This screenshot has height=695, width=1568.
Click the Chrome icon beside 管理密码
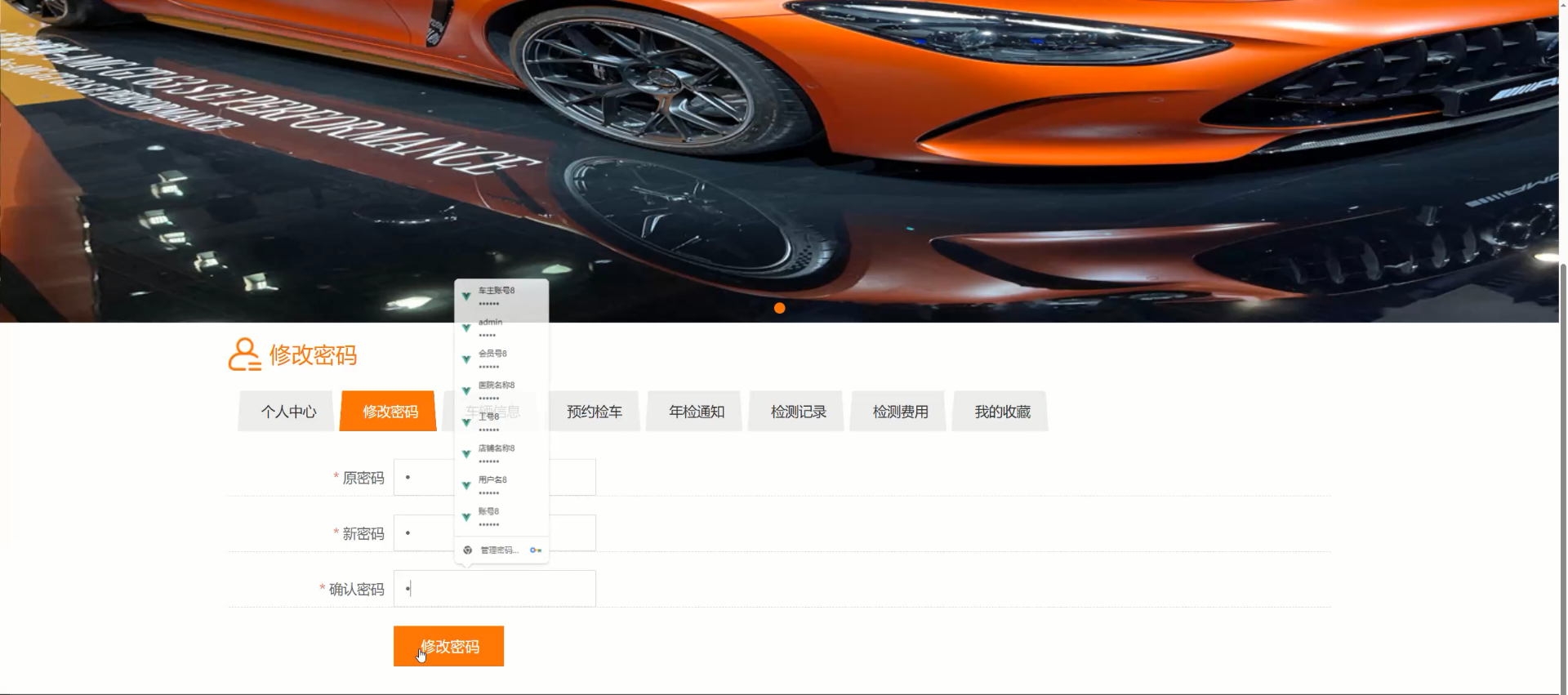467,550
